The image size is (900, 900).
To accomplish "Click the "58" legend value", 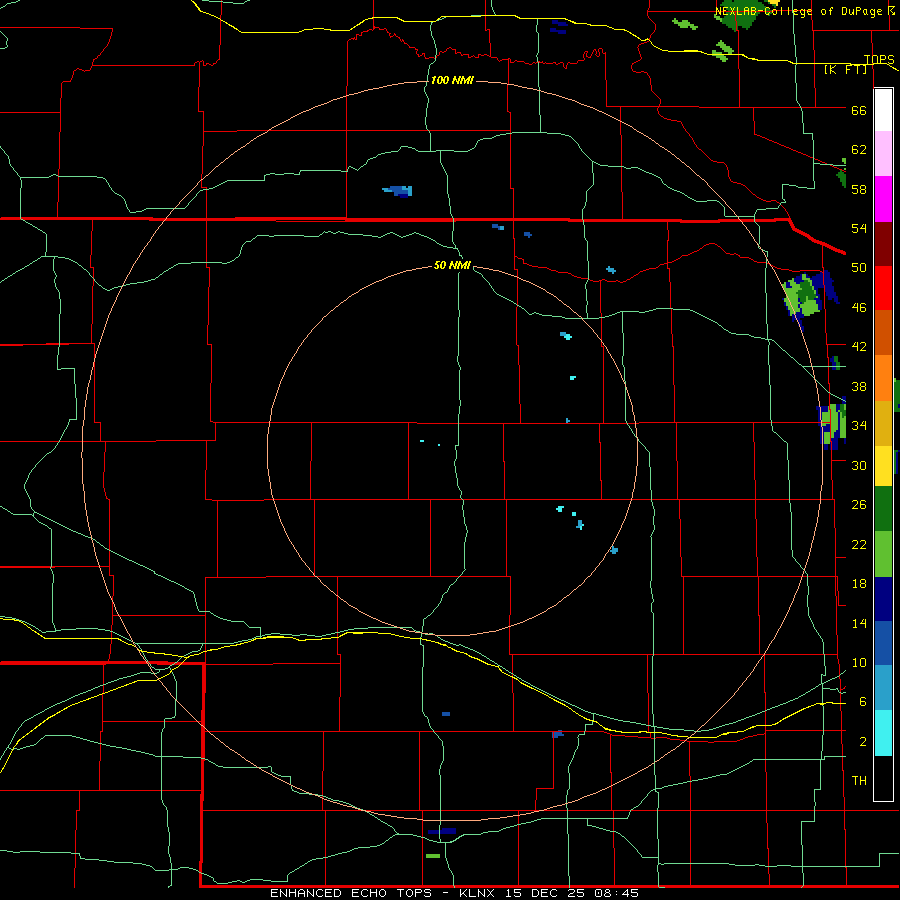I will tap(859, 189).
